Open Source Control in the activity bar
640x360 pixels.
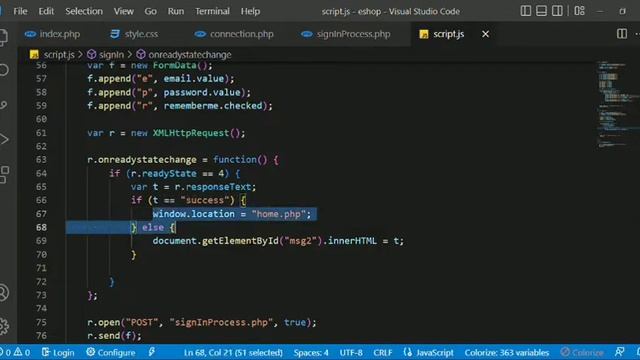(3, 105)
